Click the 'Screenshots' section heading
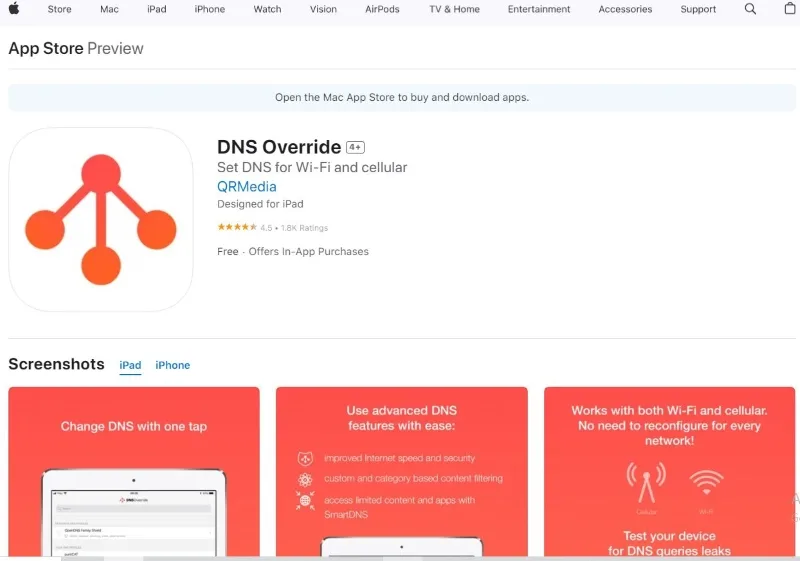The height and width of the screenshot is (561, 800). click(57, 364)
